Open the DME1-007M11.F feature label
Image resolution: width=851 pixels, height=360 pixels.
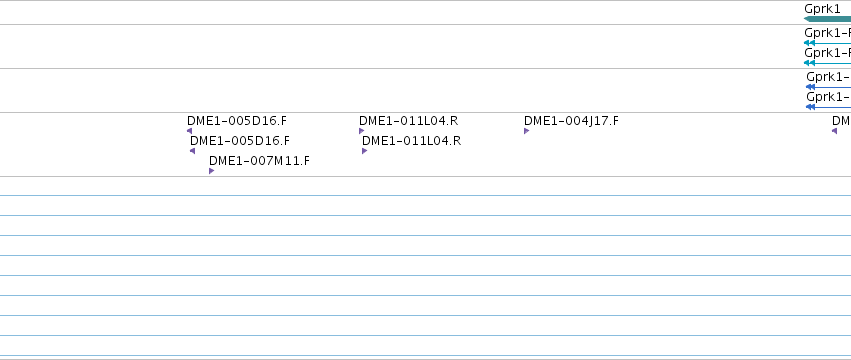coord(259,161)
